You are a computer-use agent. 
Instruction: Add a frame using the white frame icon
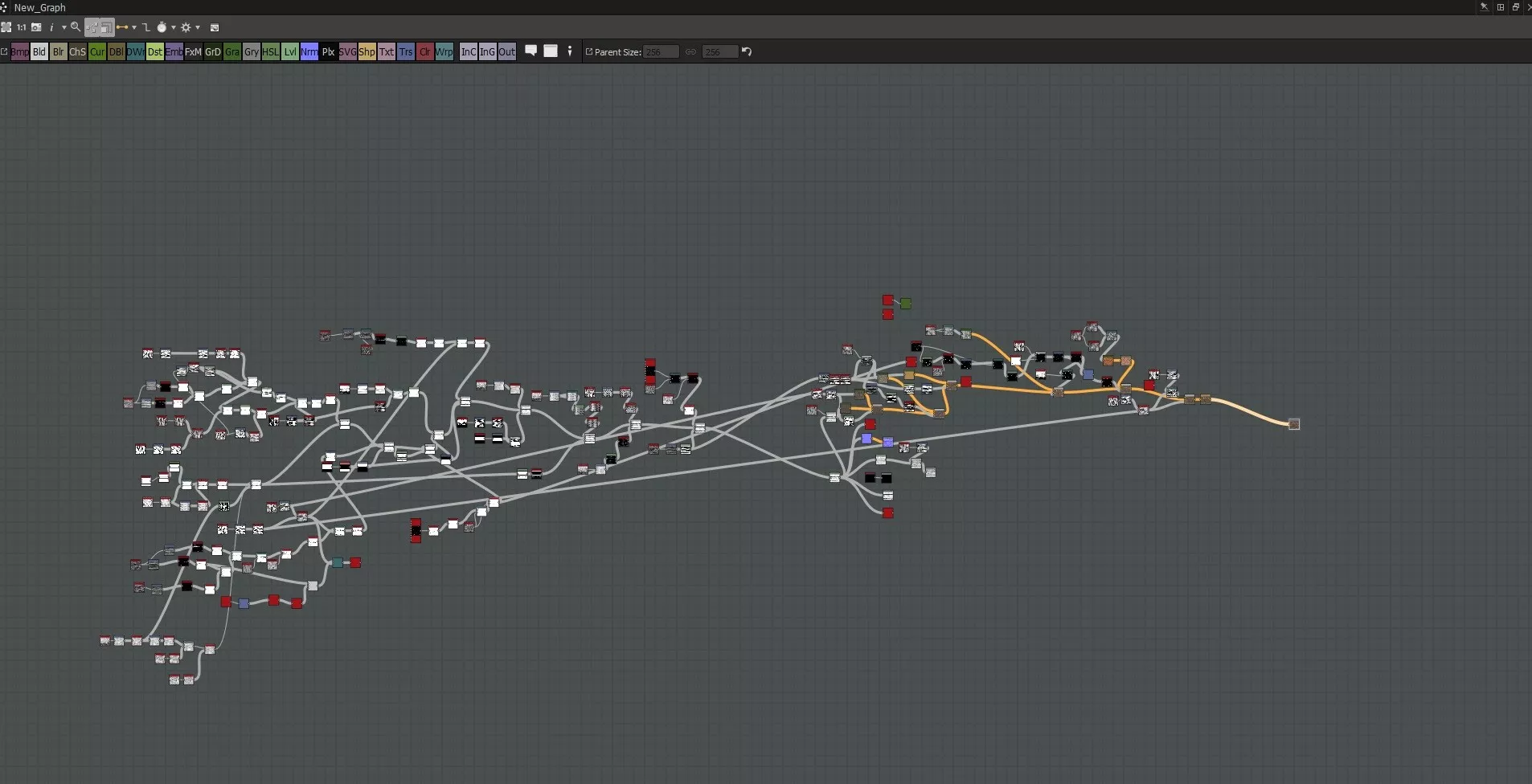(x=551, y=51)
